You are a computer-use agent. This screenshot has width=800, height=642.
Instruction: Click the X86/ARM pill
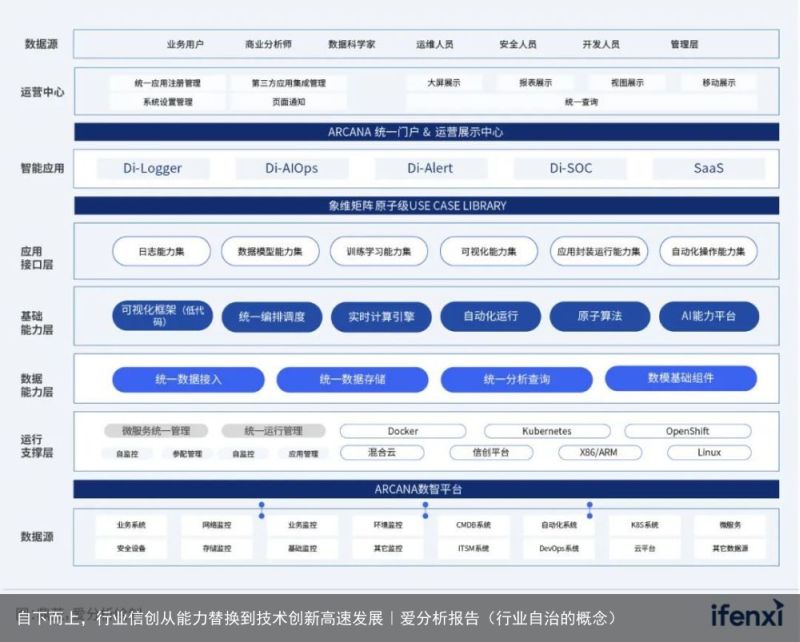(x=599, y=452)
